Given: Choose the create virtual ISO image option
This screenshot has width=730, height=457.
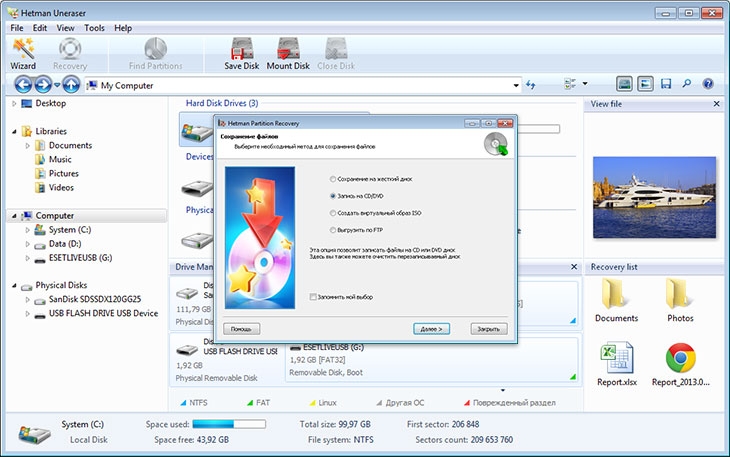Looking at the screenshot, I should click(332, 213).
